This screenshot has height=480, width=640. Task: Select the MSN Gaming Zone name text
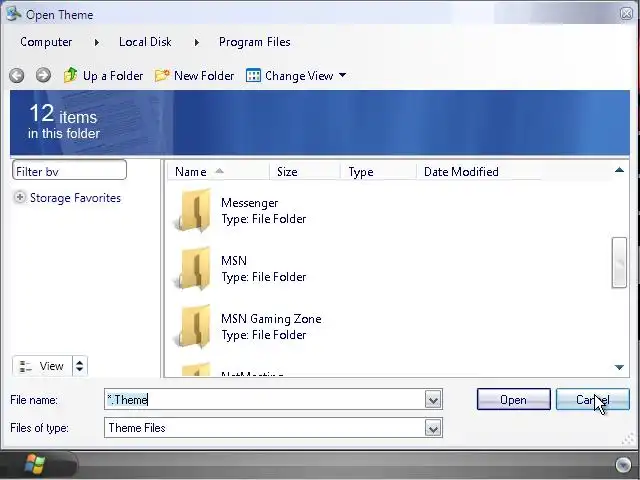tap(271, 319)
